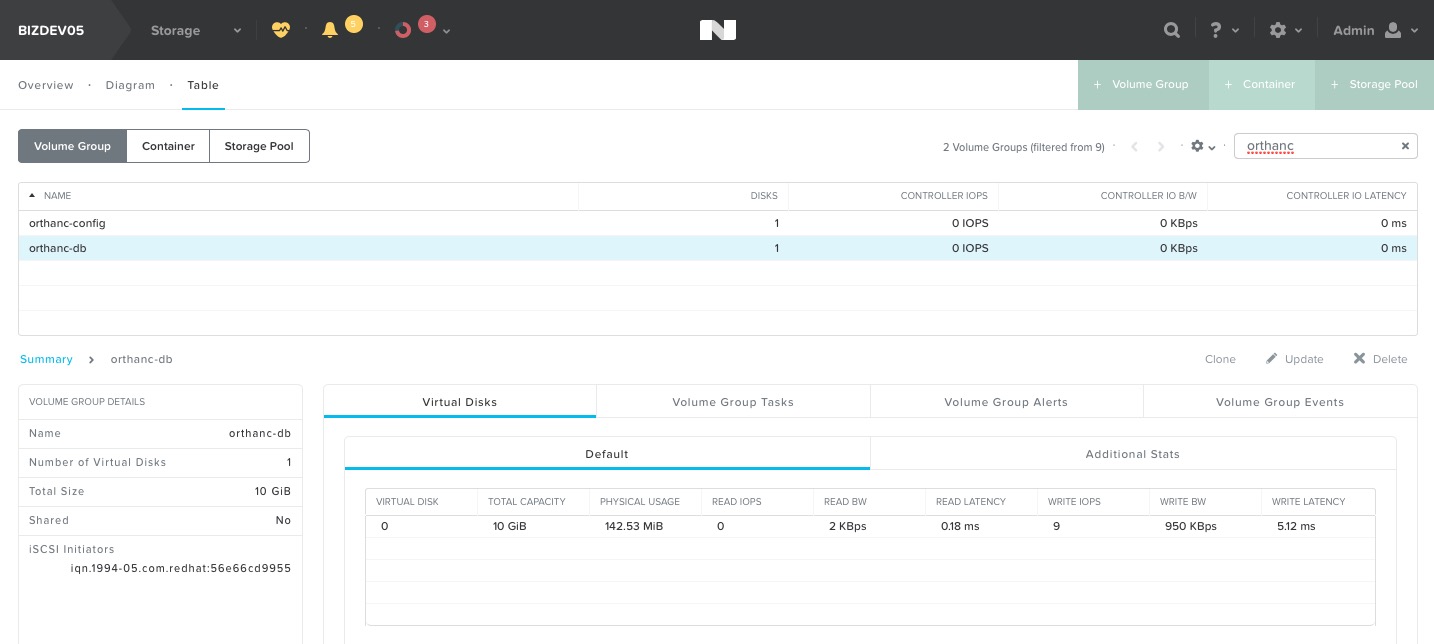This screenshot has width=1434, height=644.
Task: Open the Additional Stats tab
Action: click(1132, 454)
